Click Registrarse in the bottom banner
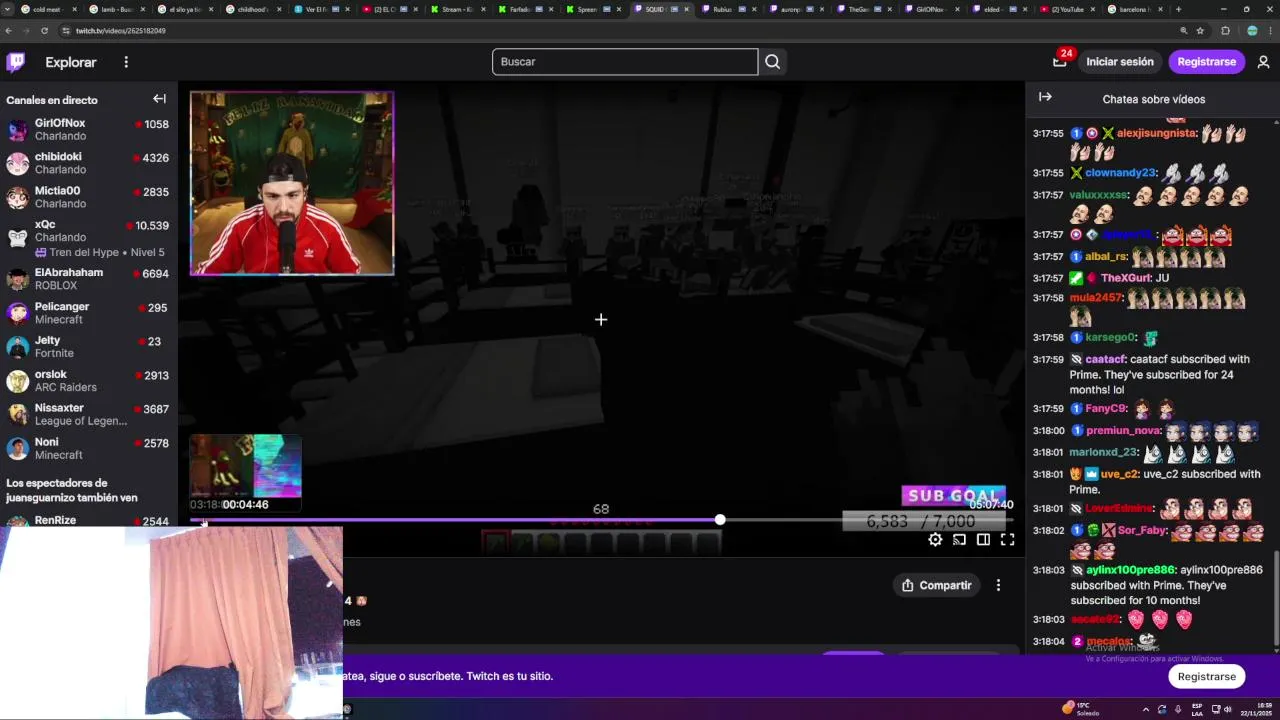1280x720 pixels. [1206, 676]
